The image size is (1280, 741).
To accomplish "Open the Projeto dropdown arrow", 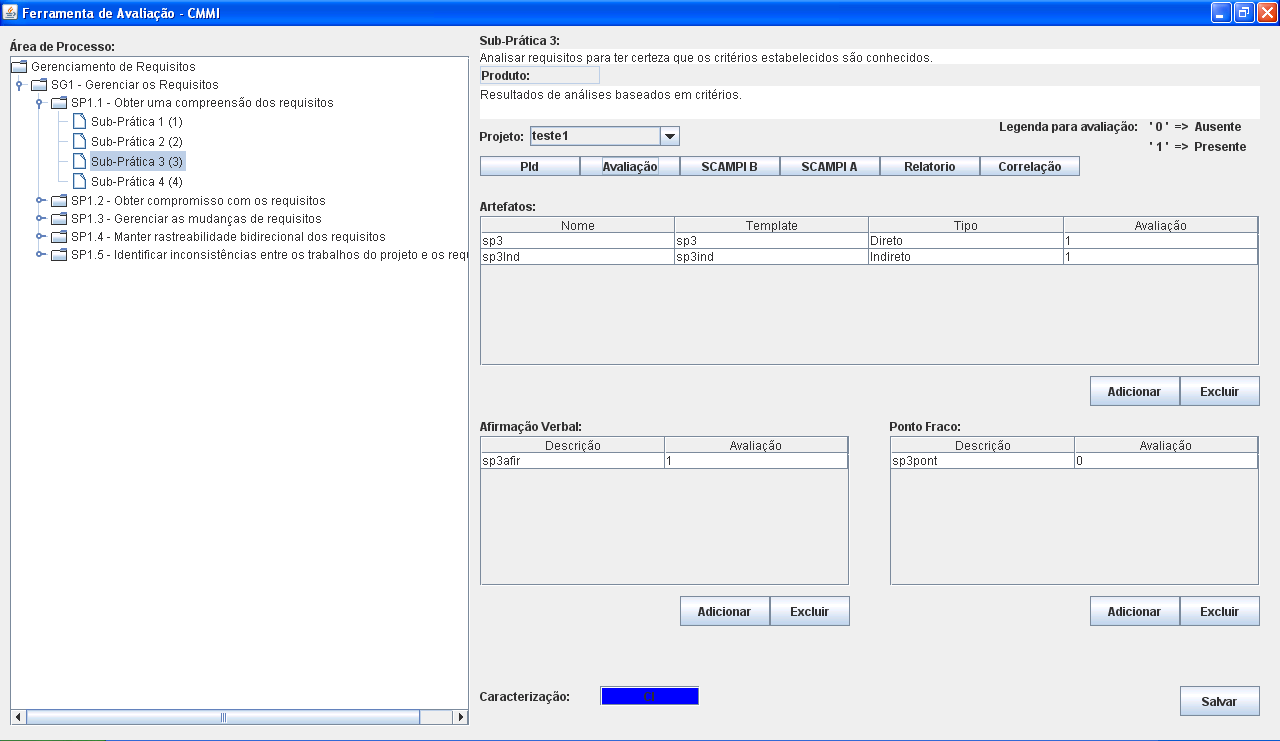I will [x=670, y=136].
